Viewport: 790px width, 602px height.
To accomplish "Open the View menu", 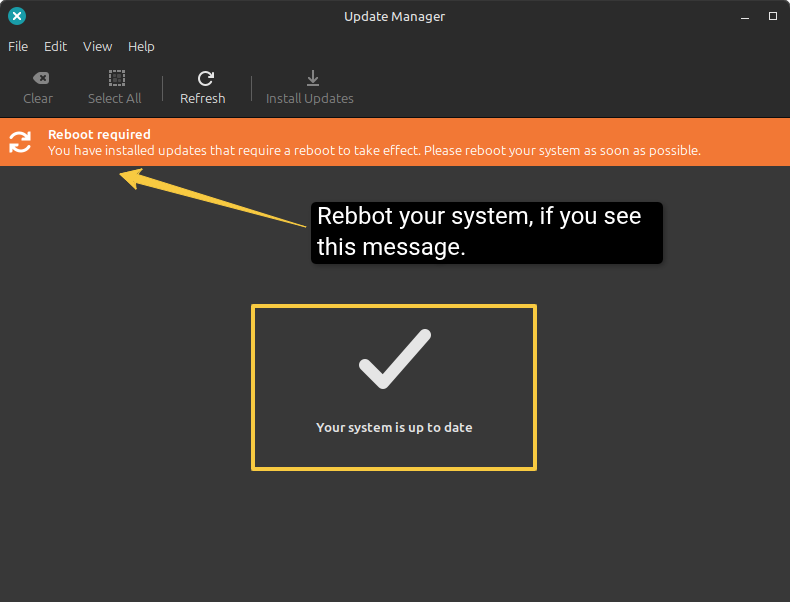I will (x=97, y=46).
